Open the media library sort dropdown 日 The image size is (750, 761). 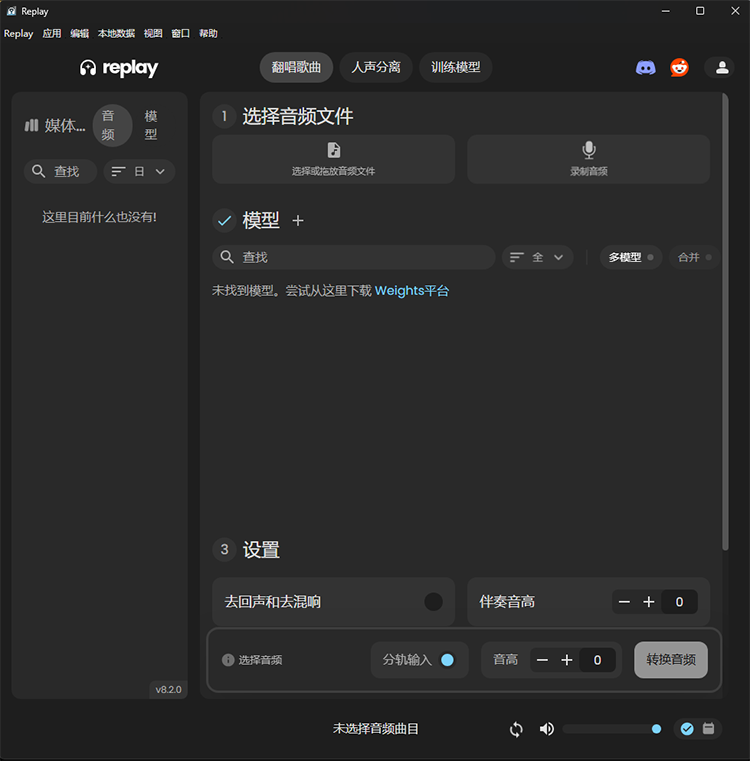139,172
